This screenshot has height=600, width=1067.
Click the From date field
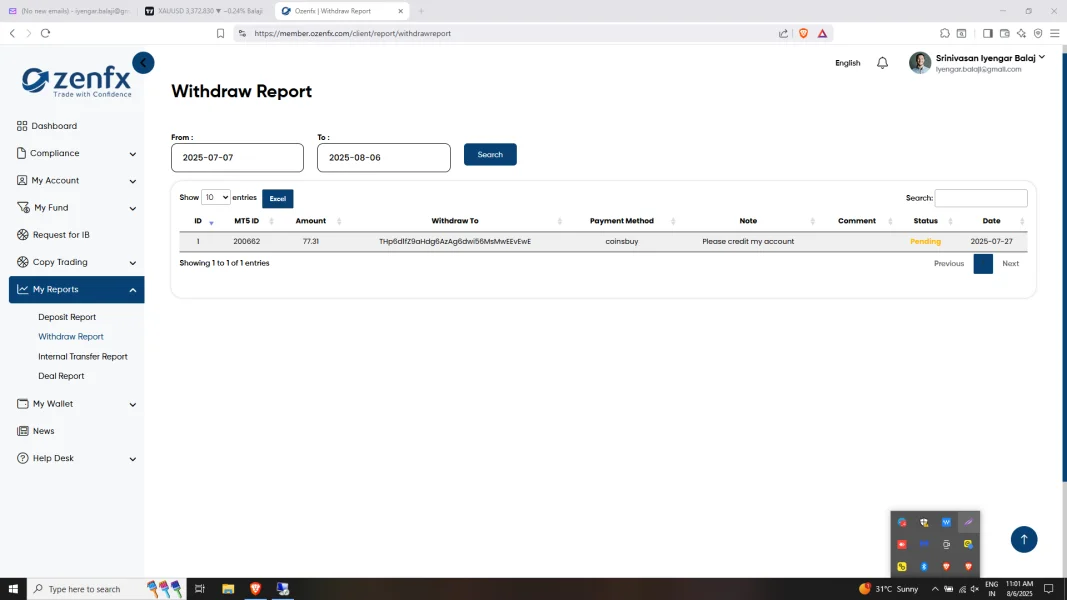(x=237, y=158)
